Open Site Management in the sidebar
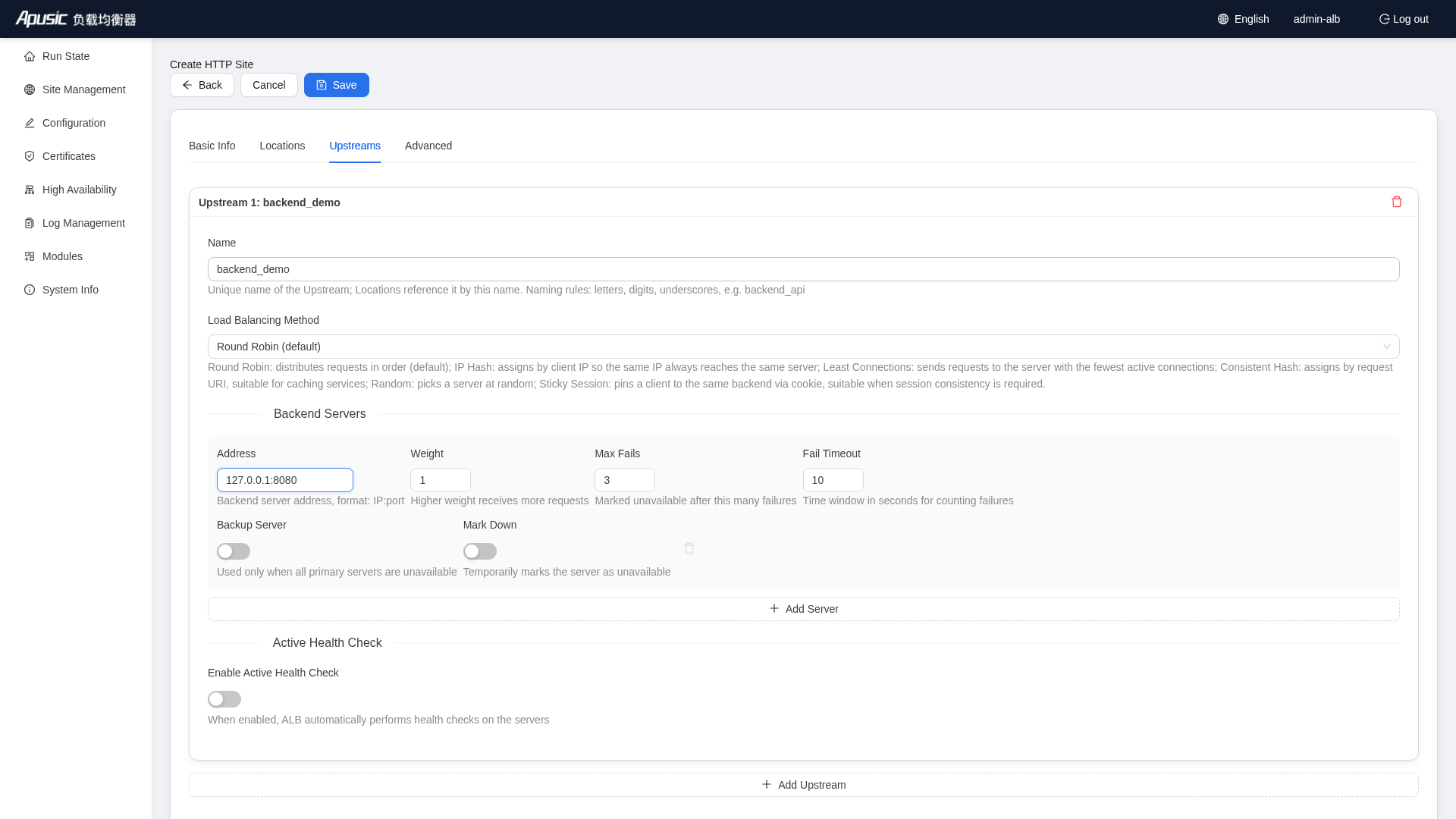This screenshot has height=819, width=1456. tap(76, 89)
